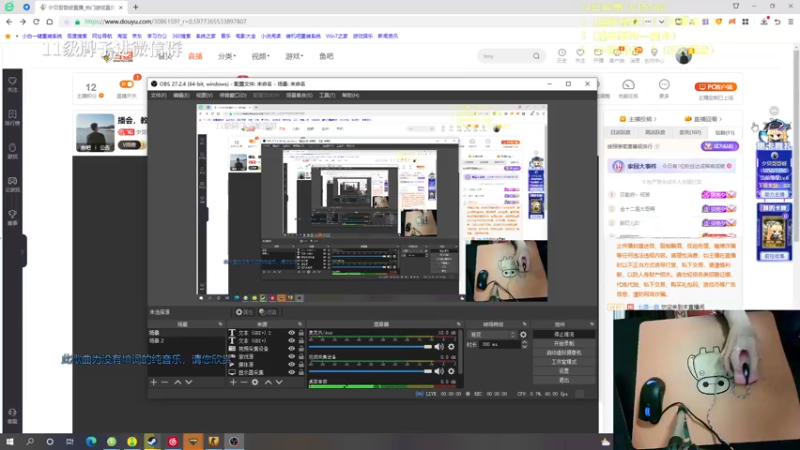Open 云游戏 gamepad icon in left sidebar
Screen dimensions: 800x450
12,184
